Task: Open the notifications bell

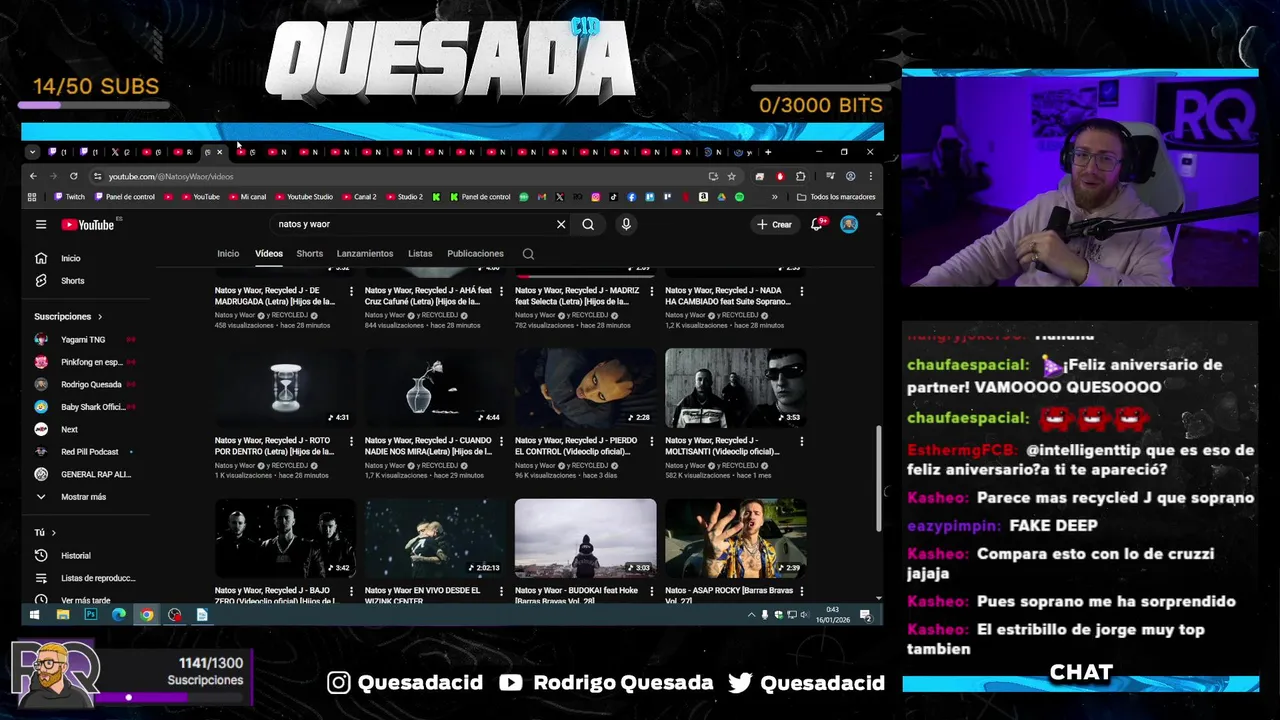Action: point(817,225)
